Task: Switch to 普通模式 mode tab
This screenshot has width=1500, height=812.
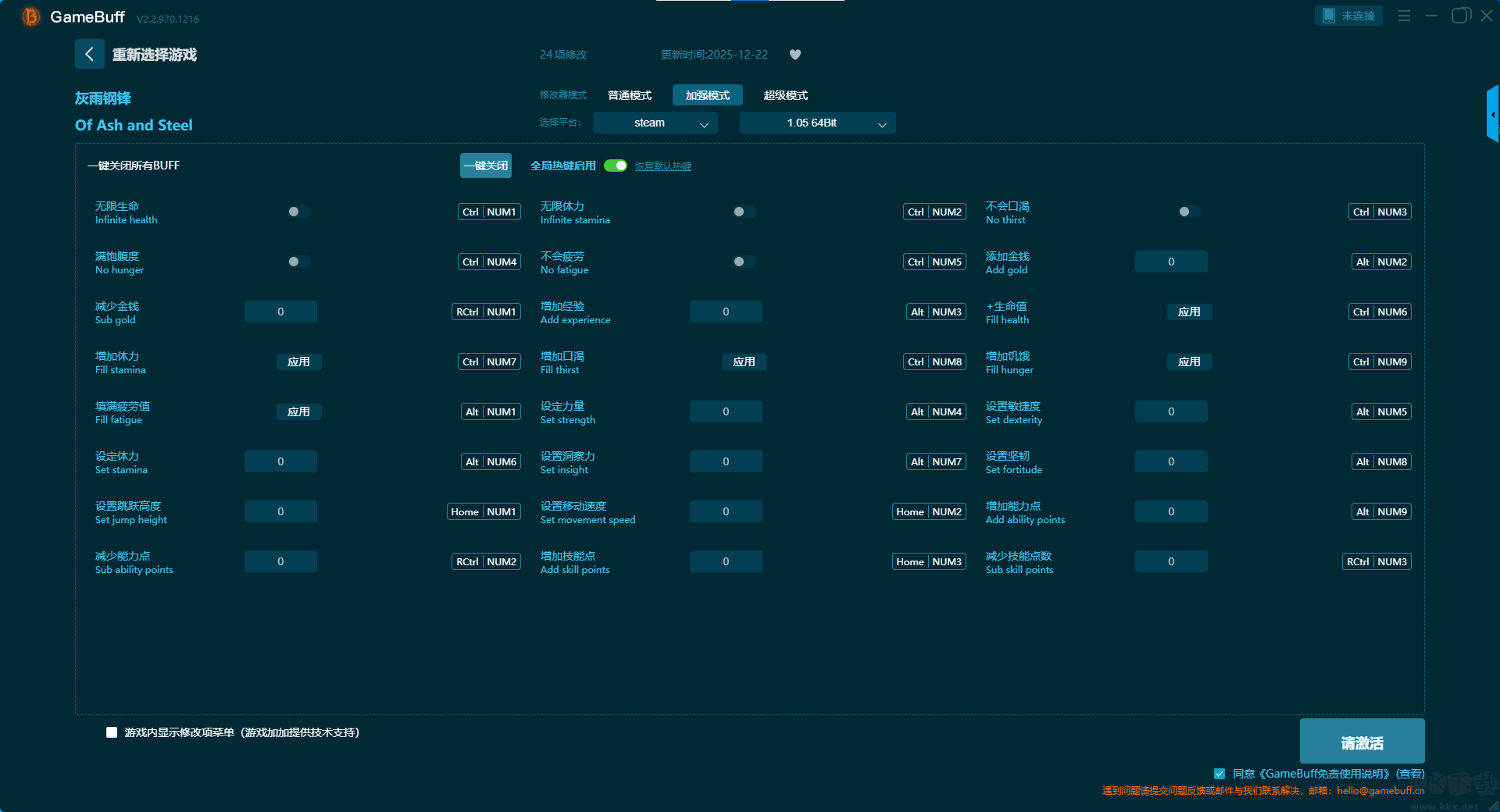Action: pos(630,95)
